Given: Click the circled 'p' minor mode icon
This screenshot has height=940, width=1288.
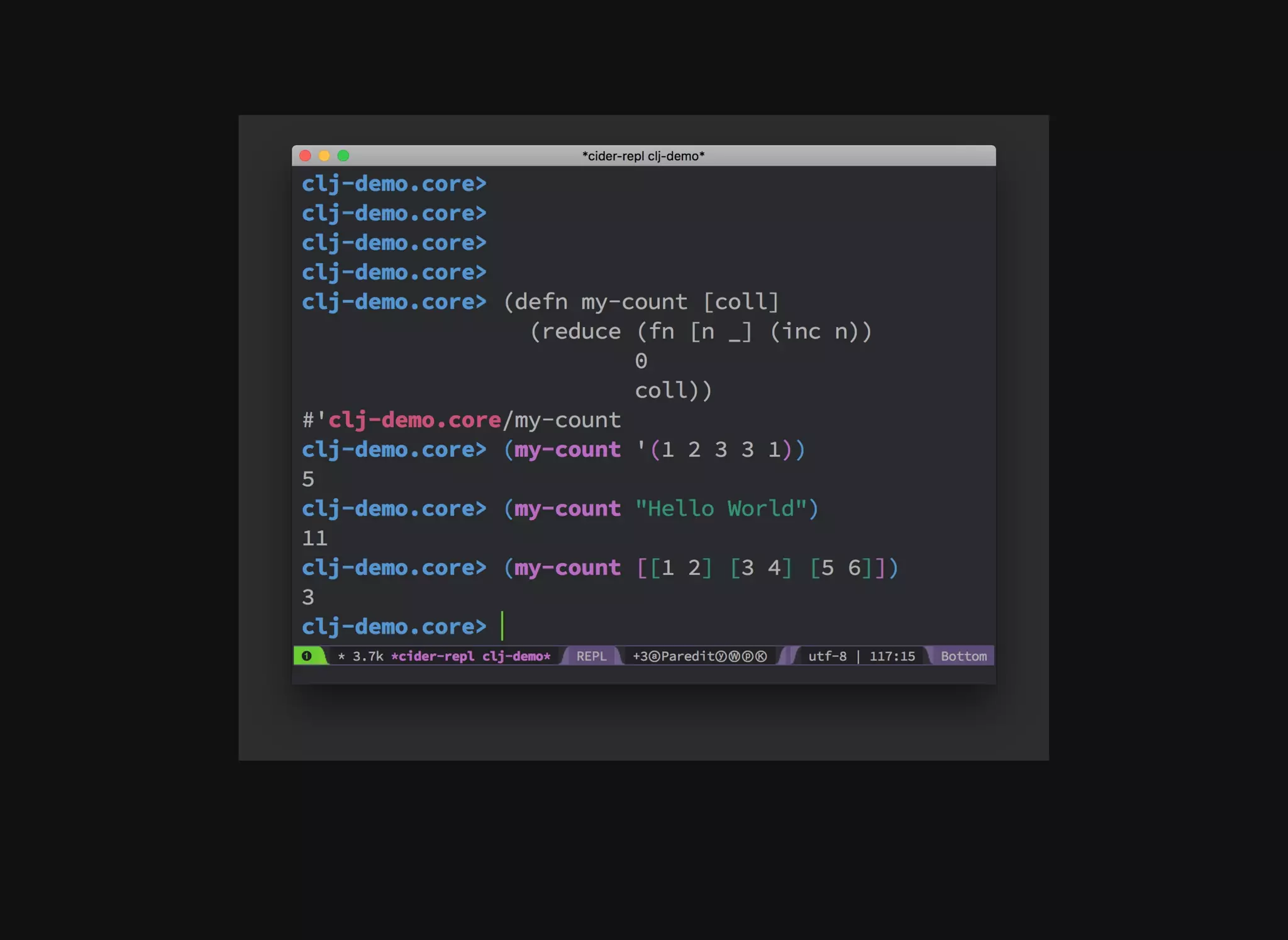Looking at the screenshot, I should pyautogui.click(x=748, y=656).
